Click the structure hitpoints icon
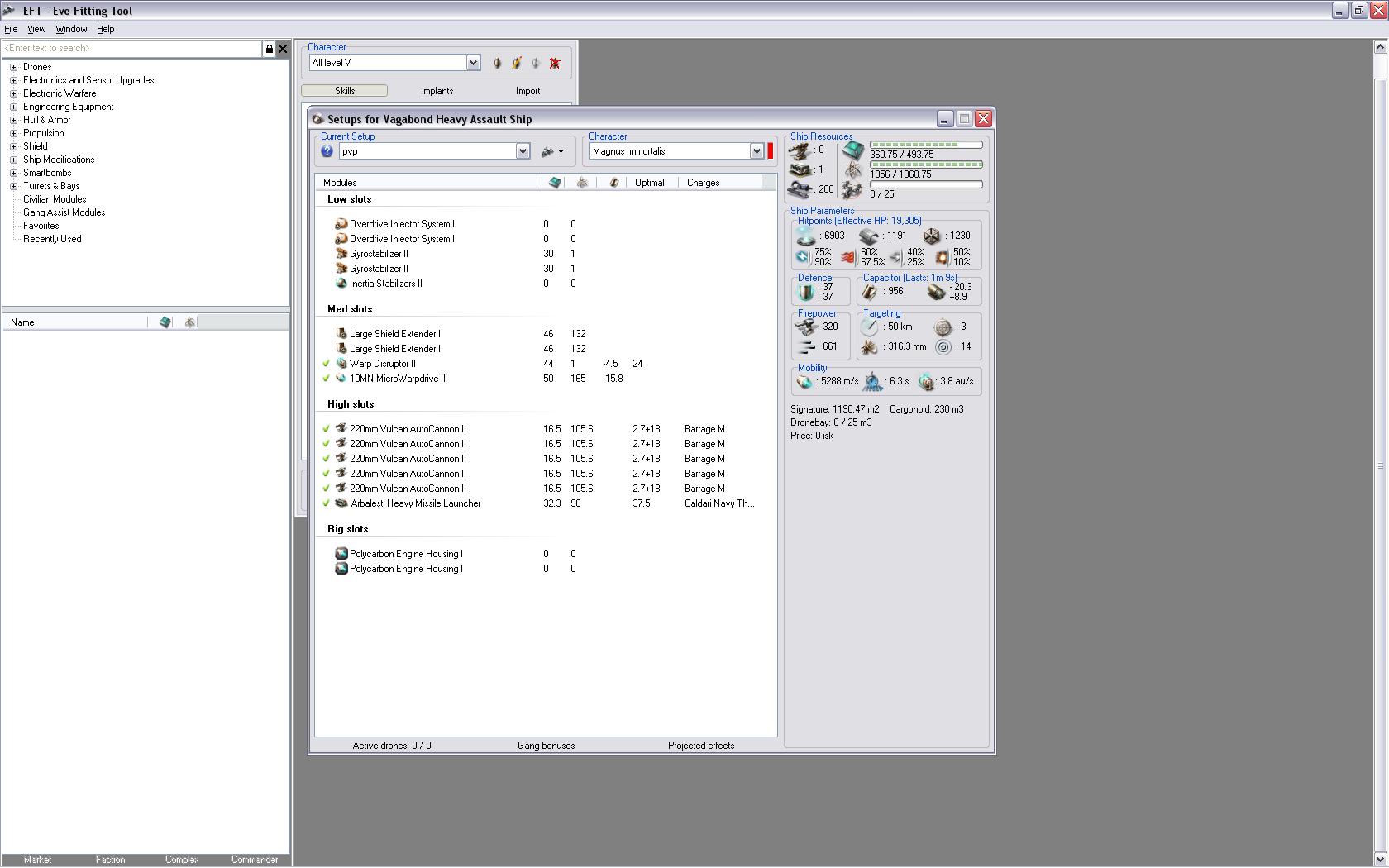Image resolution: width=1389 pixels, height=868 pixels. pos(933,236)
